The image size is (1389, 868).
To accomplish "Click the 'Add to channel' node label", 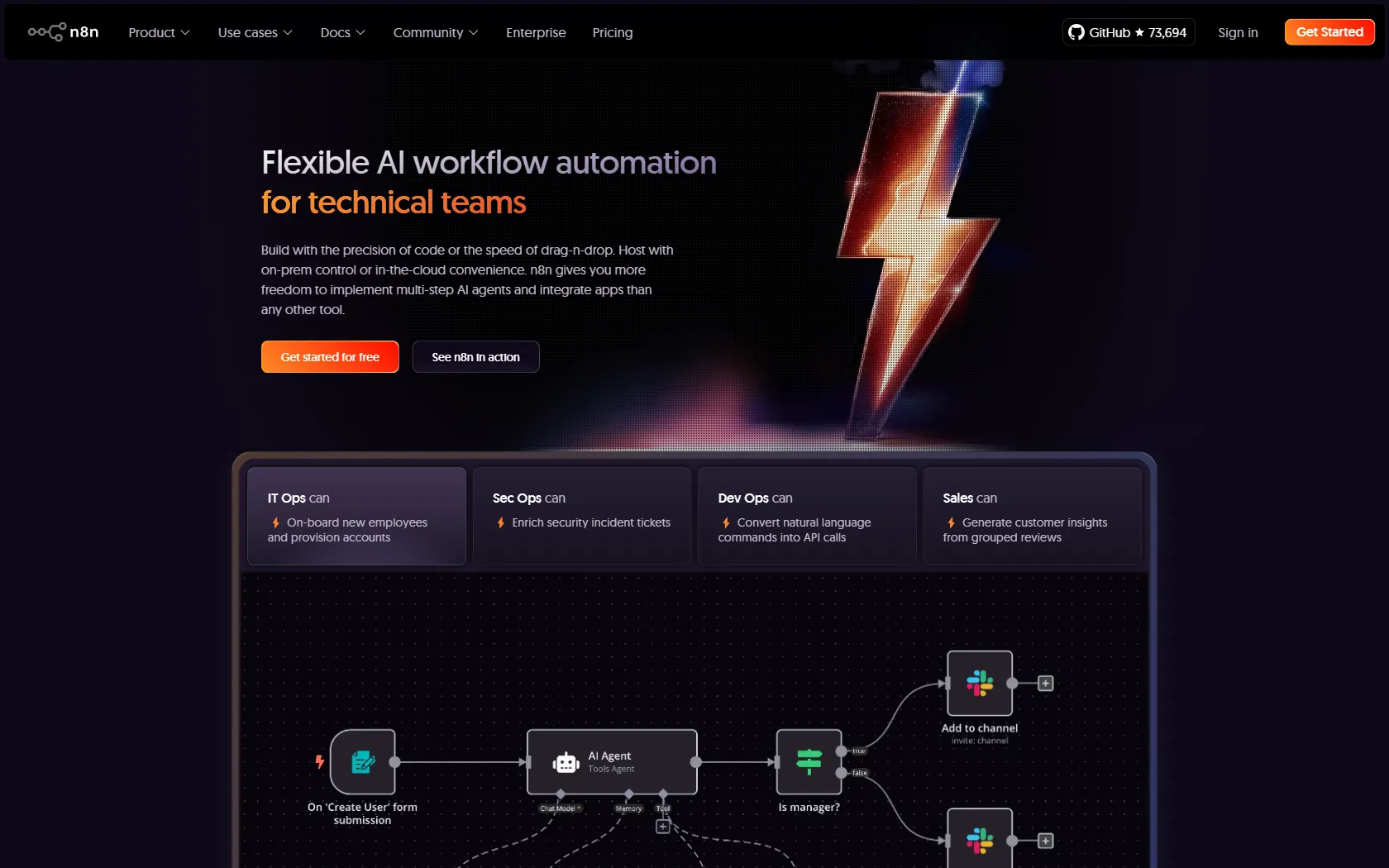I will point(980,728).
